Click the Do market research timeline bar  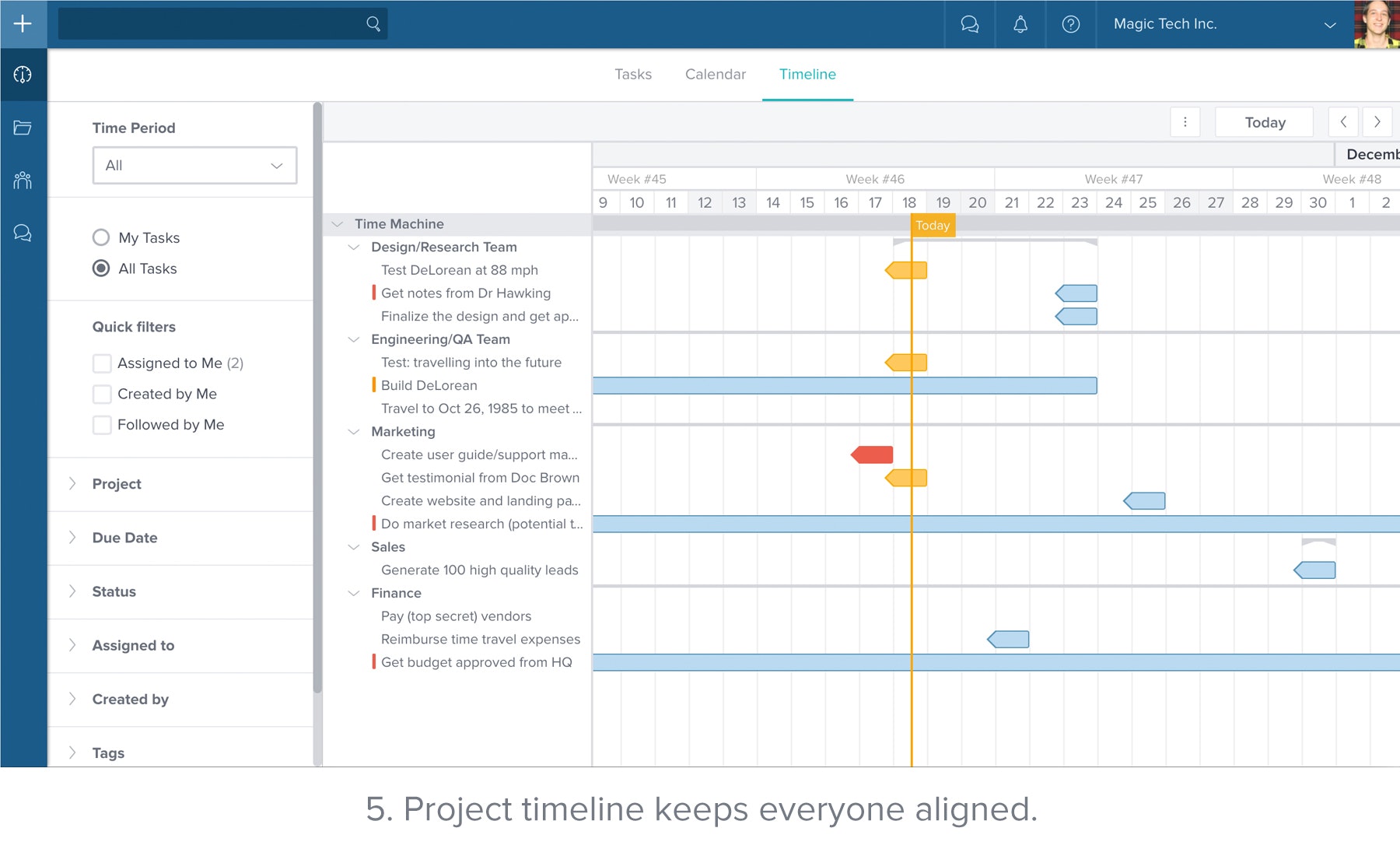pyautogui.click(x=996, y=524)
